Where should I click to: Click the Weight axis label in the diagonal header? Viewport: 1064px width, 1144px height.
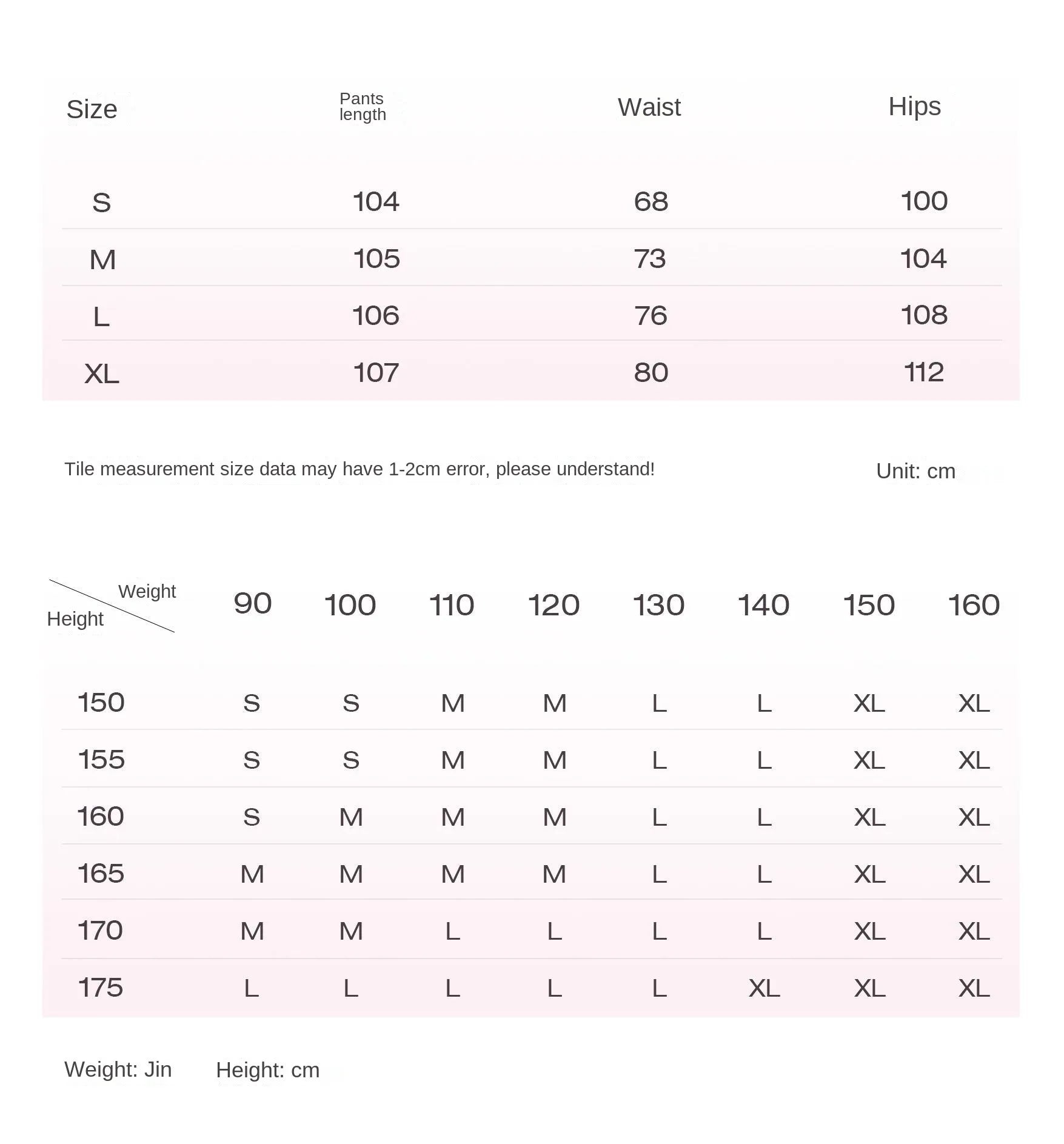point(147,591)
